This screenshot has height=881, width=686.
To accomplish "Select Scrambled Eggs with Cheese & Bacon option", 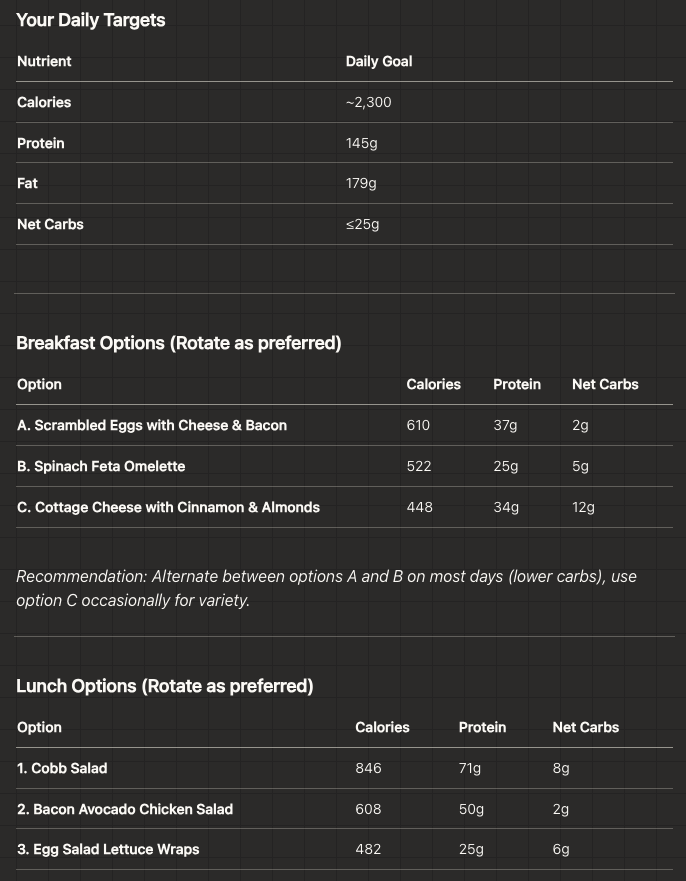I will coord(152,425).
